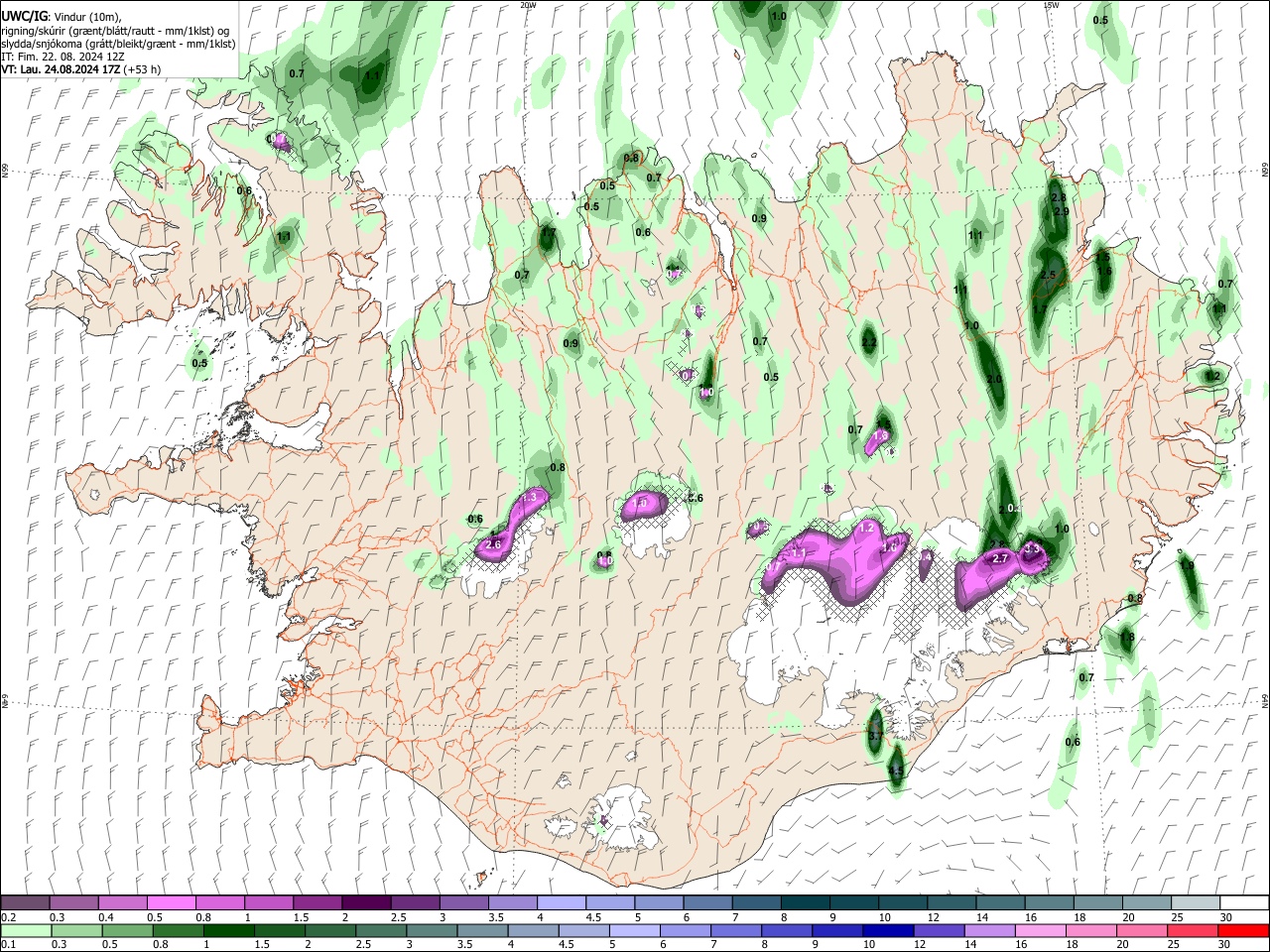Pick the white 30 snow legend swatch
1270x952 pixels.
pos(1243,903)
